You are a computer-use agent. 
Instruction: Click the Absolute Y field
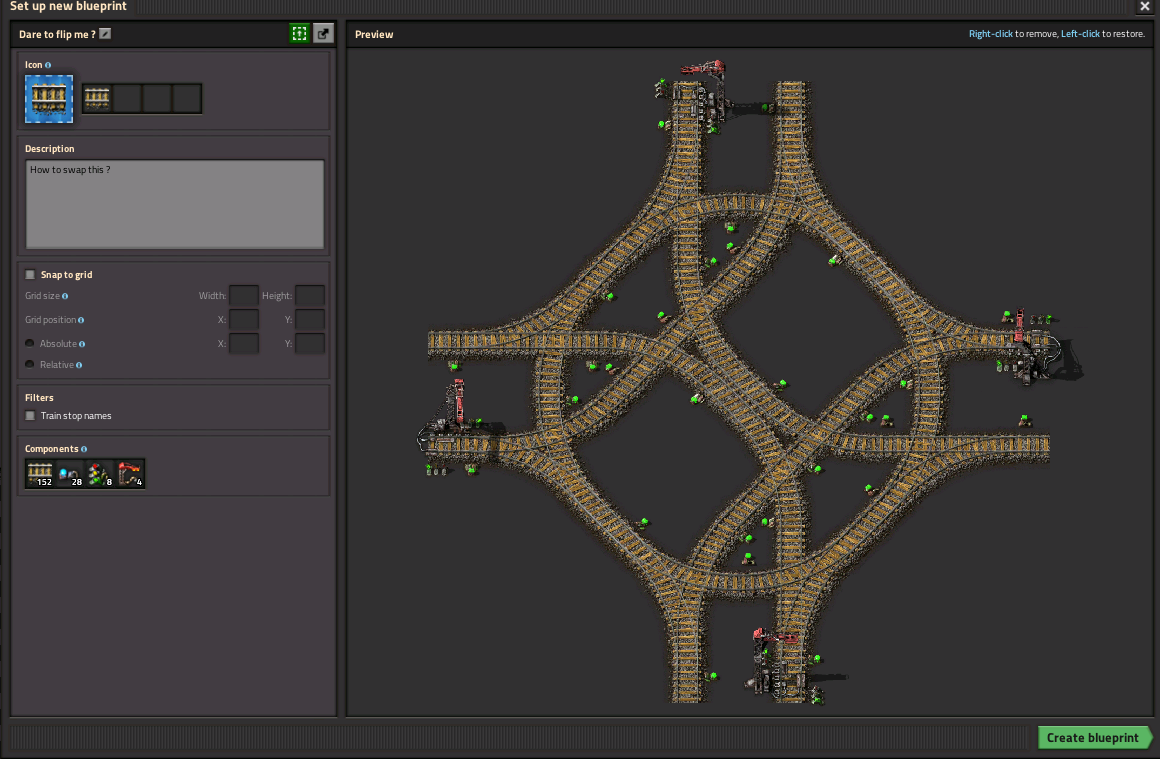coord(309,343)
